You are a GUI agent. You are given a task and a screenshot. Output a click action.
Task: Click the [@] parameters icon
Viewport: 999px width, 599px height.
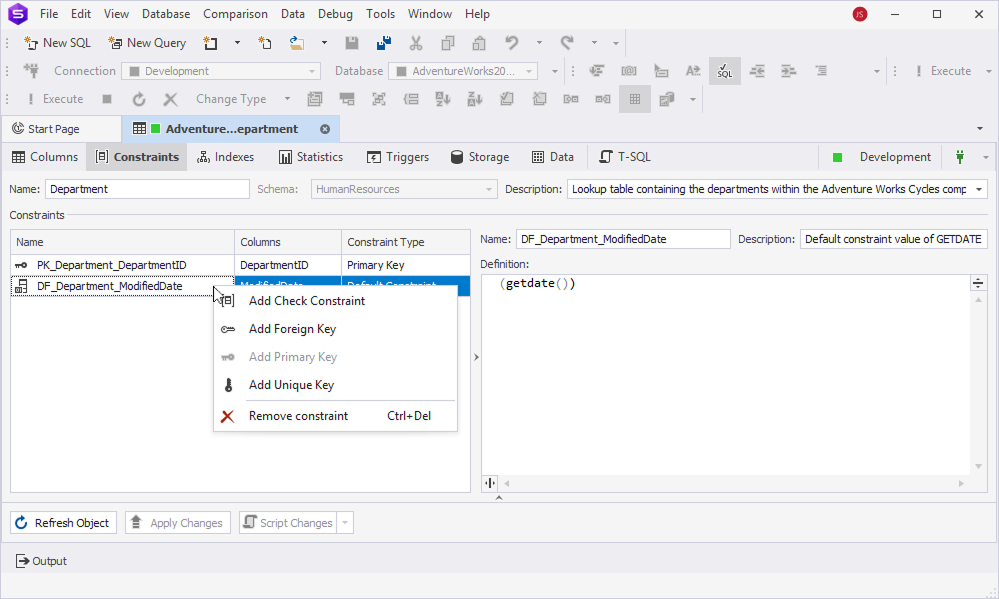click(x=629, y=71)
